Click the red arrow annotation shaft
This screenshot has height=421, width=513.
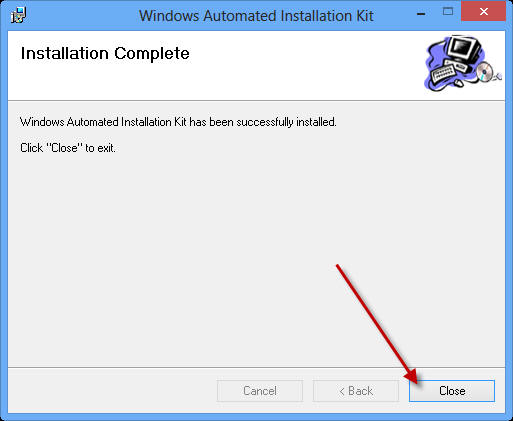click(374, 319)
